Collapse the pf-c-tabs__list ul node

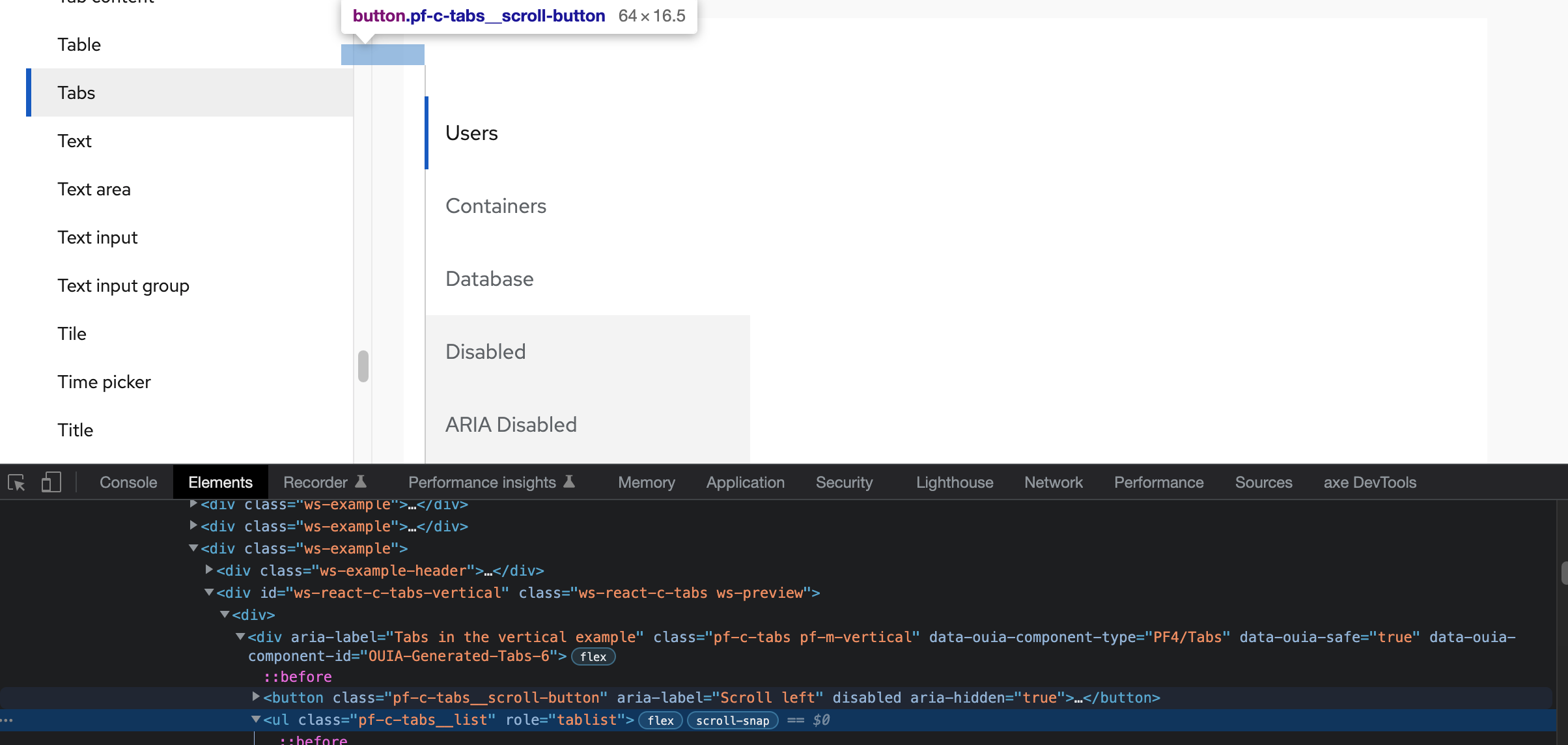click(256, 720)
